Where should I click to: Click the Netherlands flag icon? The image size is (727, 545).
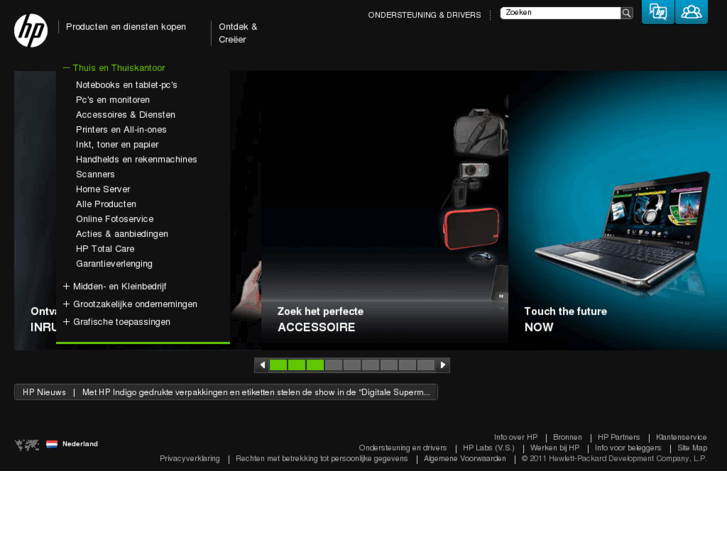(51, 444)
